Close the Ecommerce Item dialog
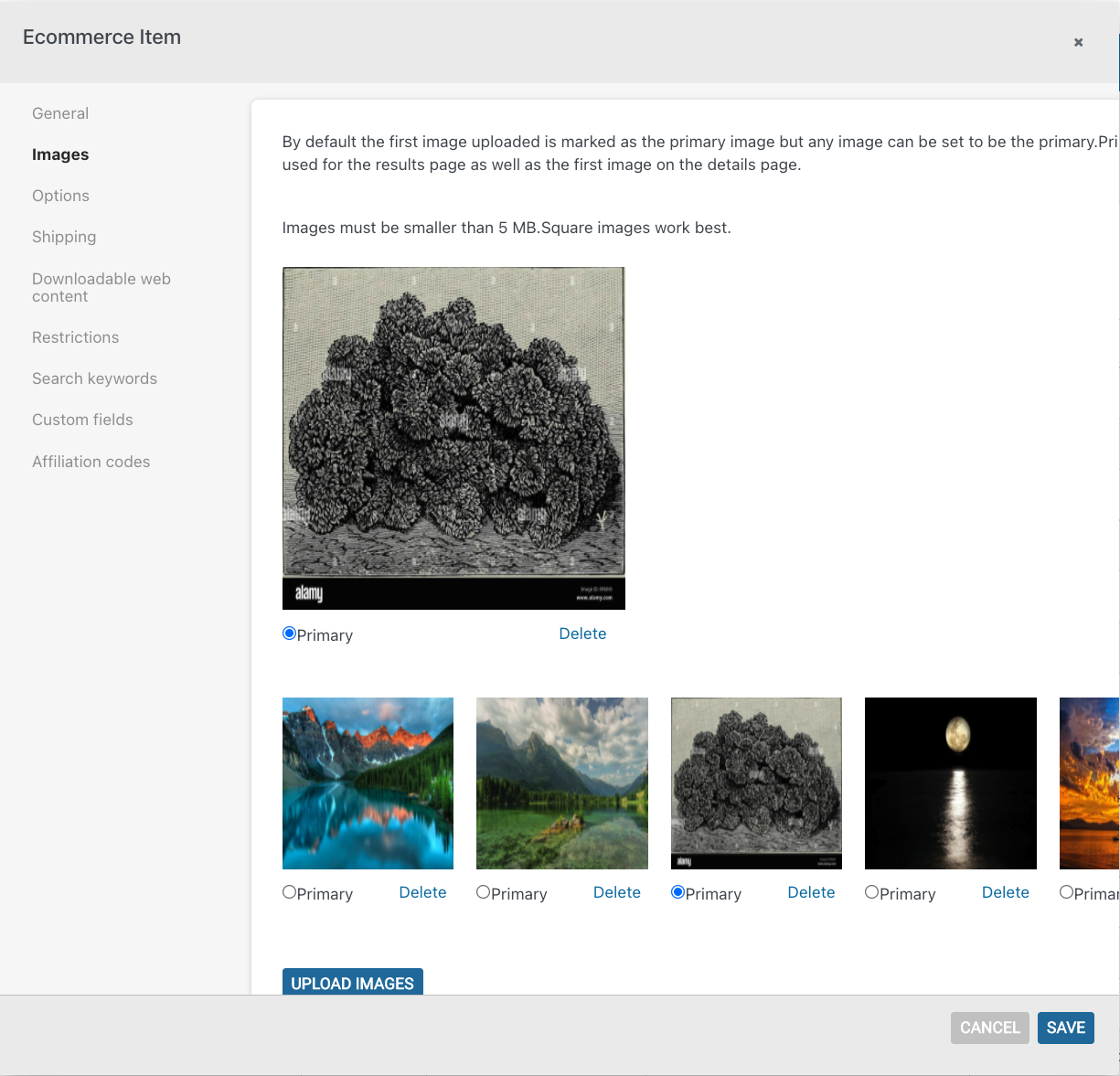The height and width of the screenshot is (1076, 1120). pos(1078,42)
